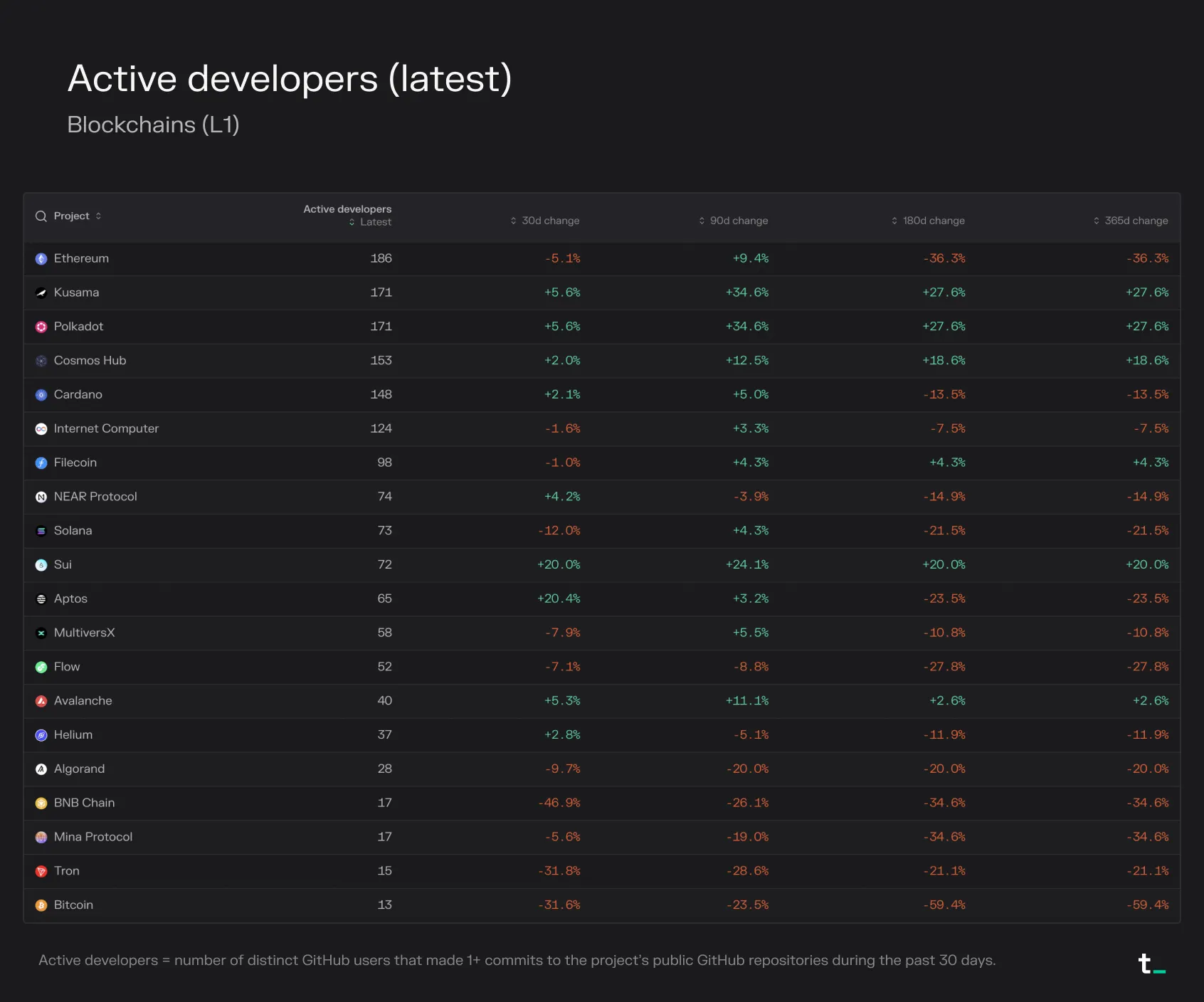
Task: Click the Kusama bird logo icon
Action: pos(41,292)
